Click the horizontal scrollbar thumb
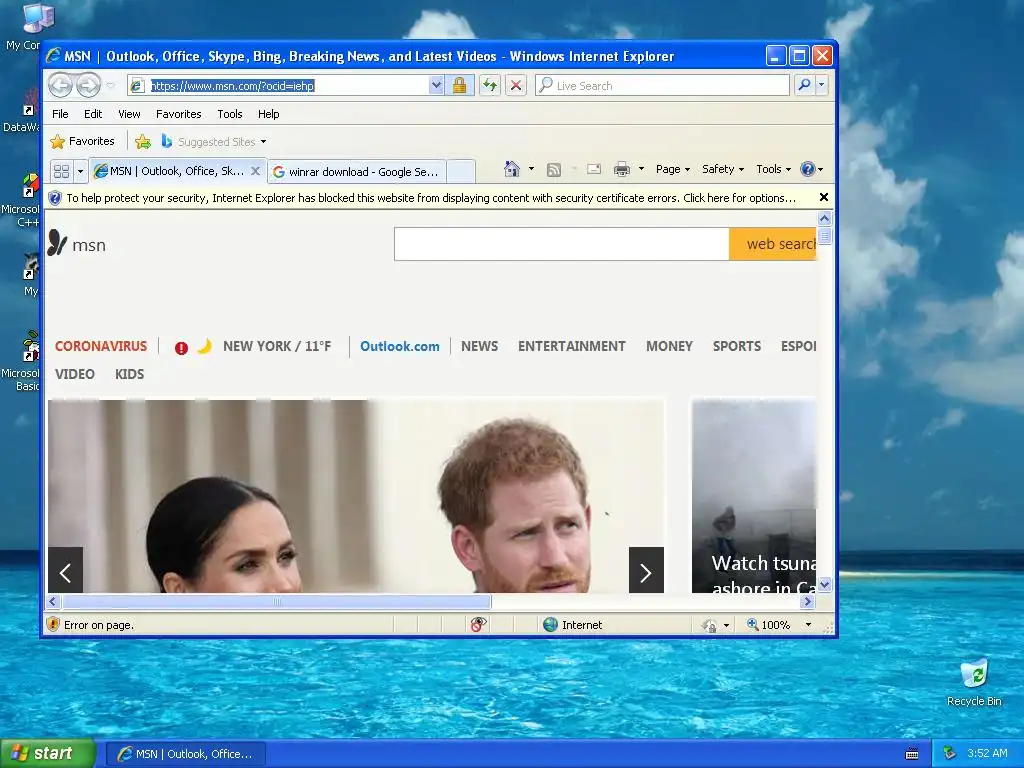 [276, 601]
